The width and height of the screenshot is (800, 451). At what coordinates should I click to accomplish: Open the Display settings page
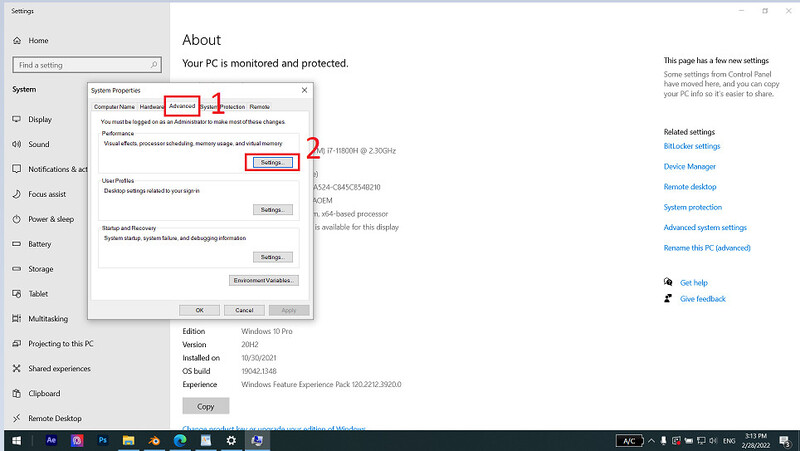pos(32,119)
